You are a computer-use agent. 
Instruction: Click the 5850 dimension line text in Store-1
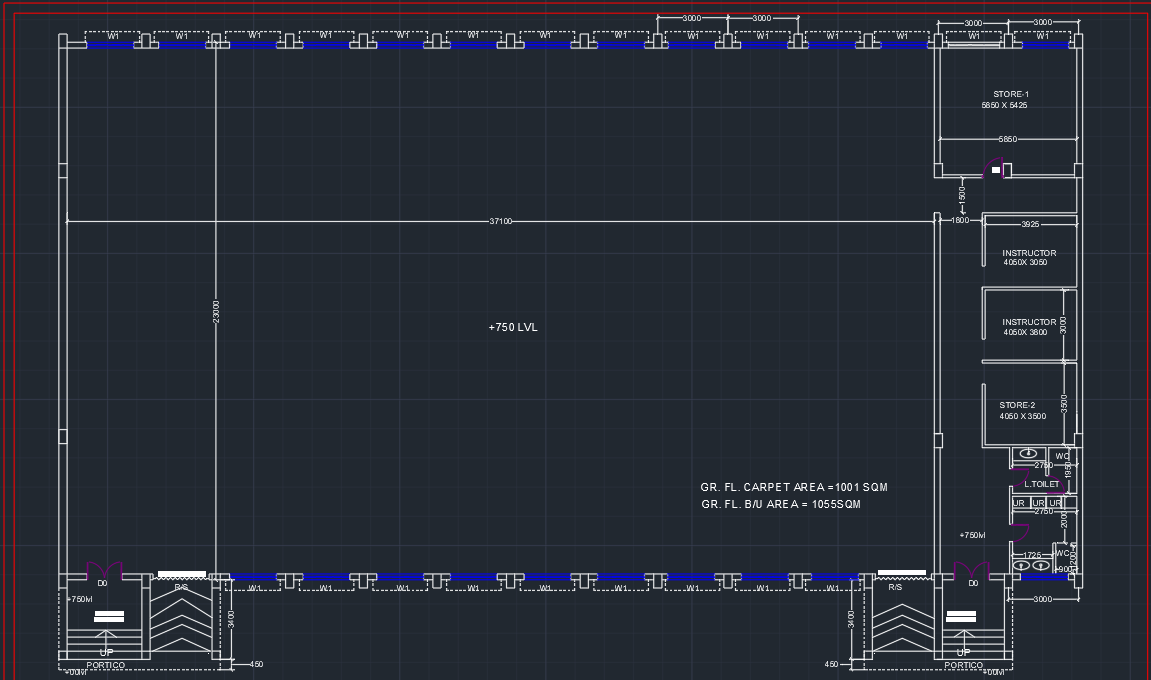(1008, 139)
